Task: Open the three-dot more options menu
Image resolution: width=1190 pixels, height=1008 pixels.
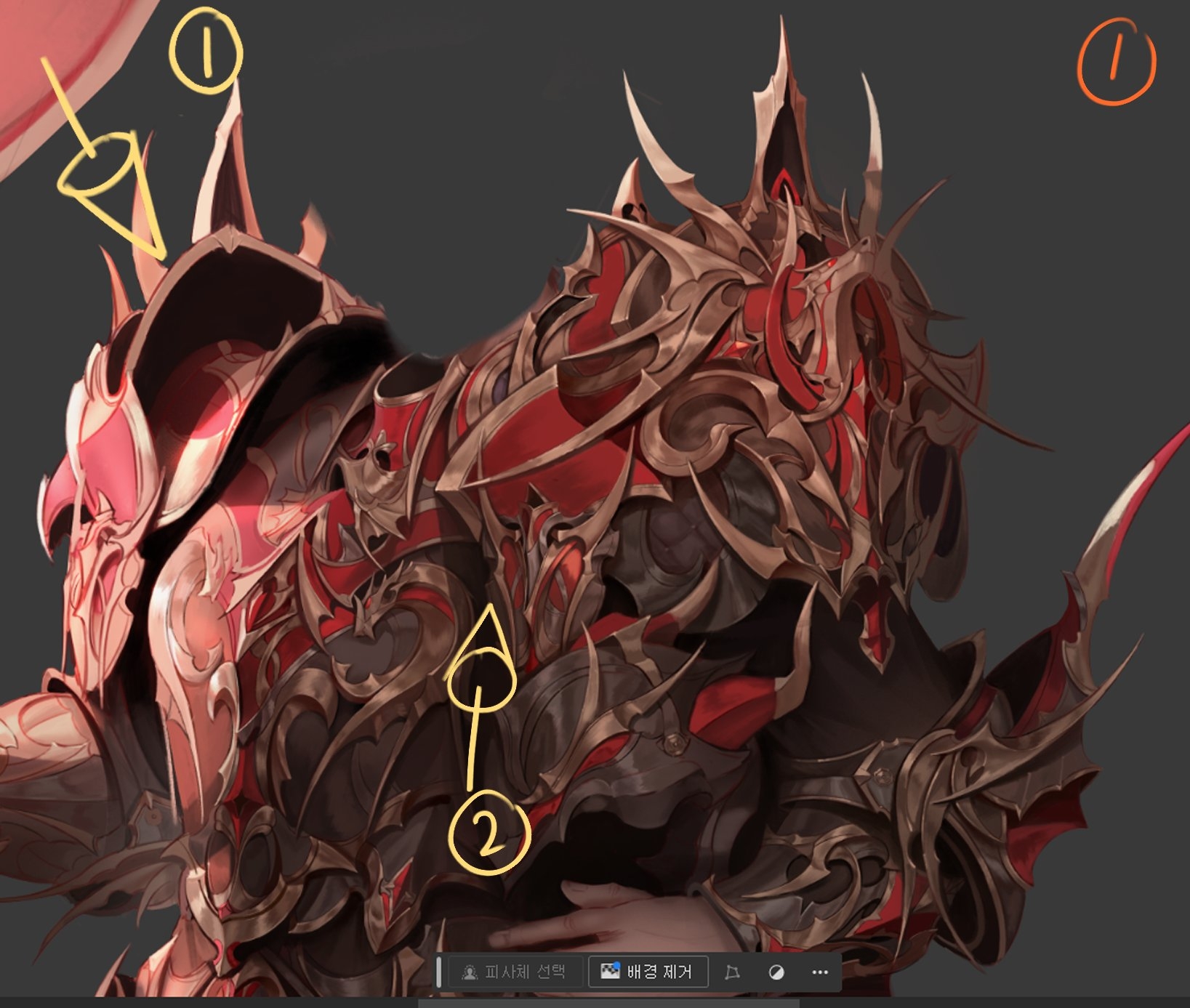Action: point(820,972)
